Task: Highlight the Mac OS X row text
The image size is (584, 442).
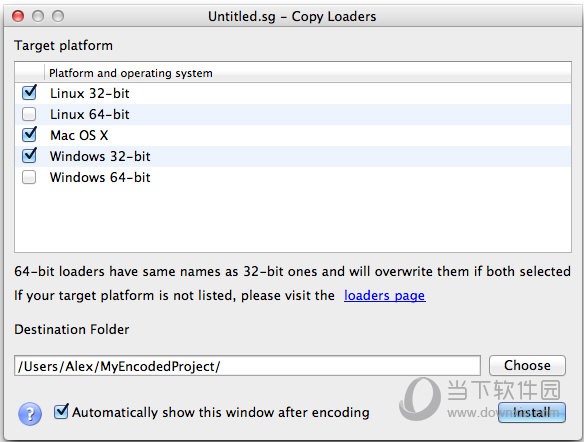Action: tap(79, 135)
